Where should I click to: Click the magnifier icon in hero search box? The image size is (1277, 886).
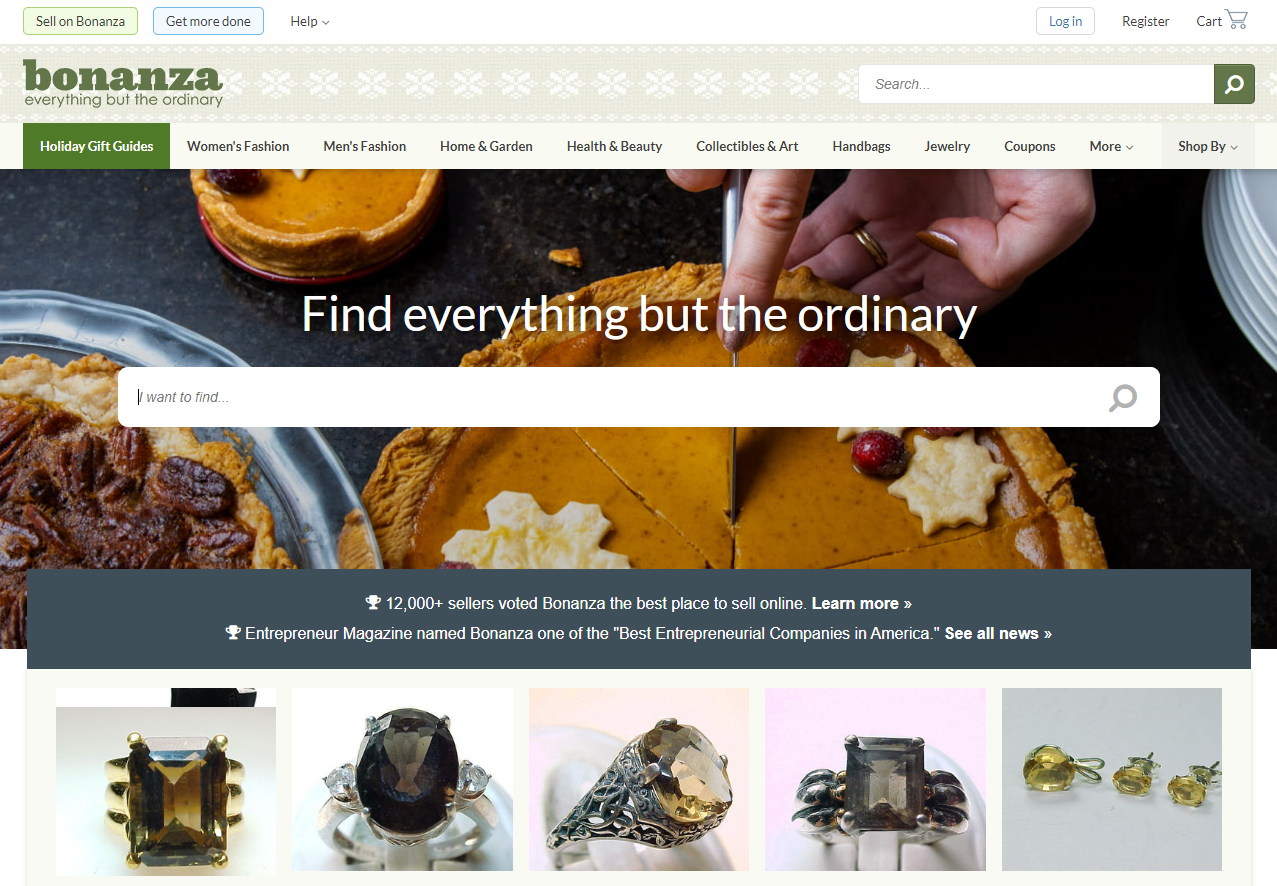[x=1123, y=397]
